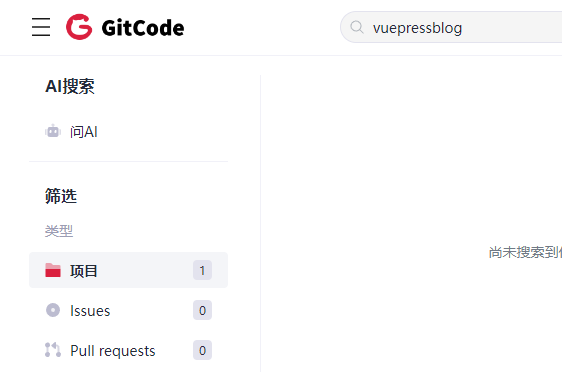Click the robot icon beside 问AI
Image resolution: width=562 pixels, height=372 pixels.
point(53,132)
